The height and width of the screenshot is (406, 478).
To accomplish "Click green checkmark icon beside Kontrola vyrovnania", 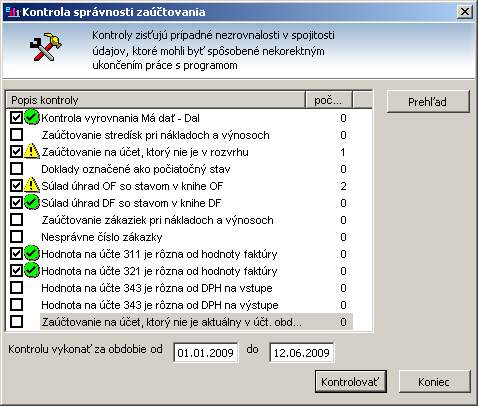I will (32, 117).
